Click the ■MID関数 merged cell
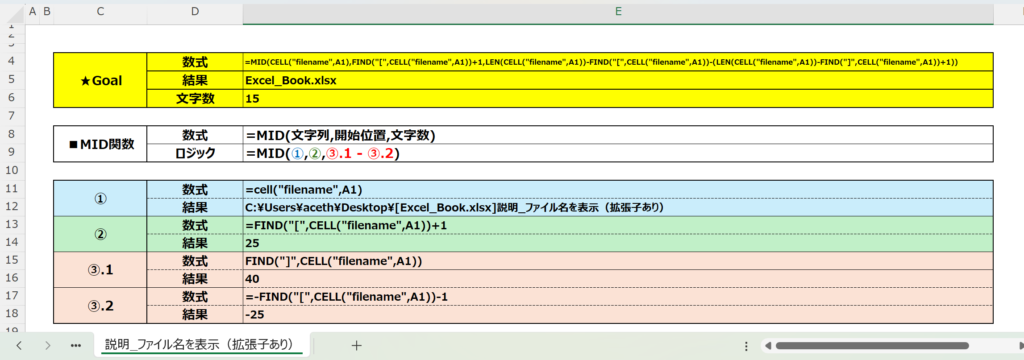The height and width of the screenshot is (360, 1024). tap(100, 144)
